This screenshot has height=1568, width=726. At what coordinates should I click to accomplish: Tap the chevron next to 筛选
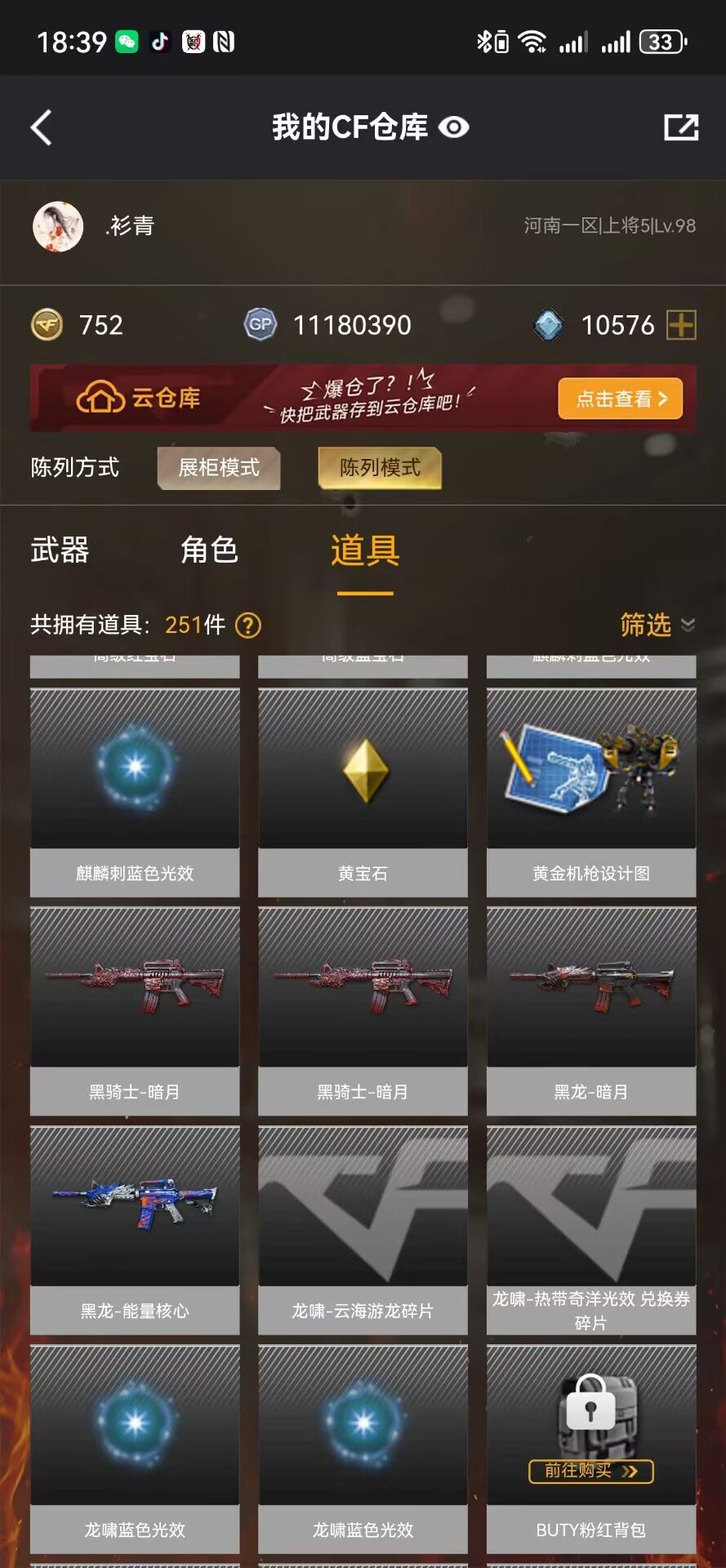[x=688, y=626]
